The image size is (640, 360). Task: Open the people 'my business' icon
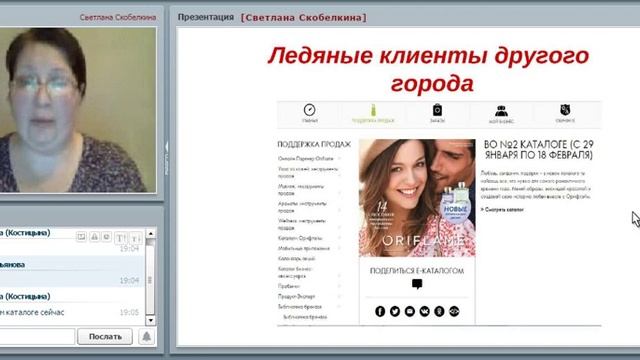(x=501, y=111)
